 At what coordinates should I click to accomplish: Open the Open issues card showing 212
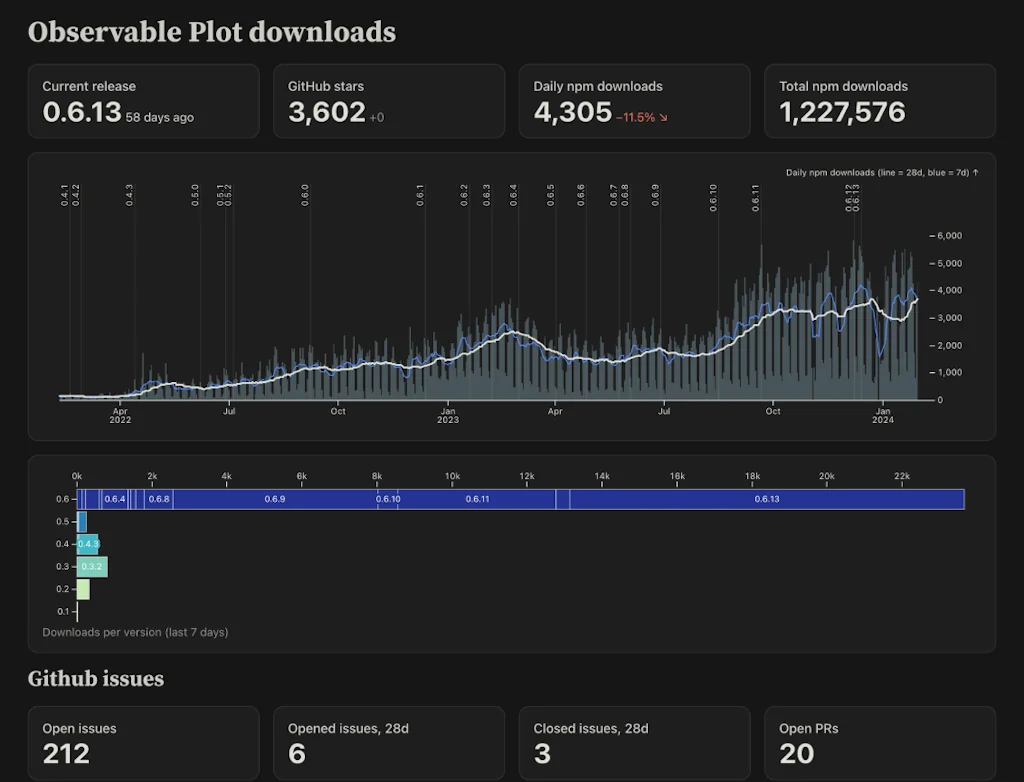[x=144, y=743]
